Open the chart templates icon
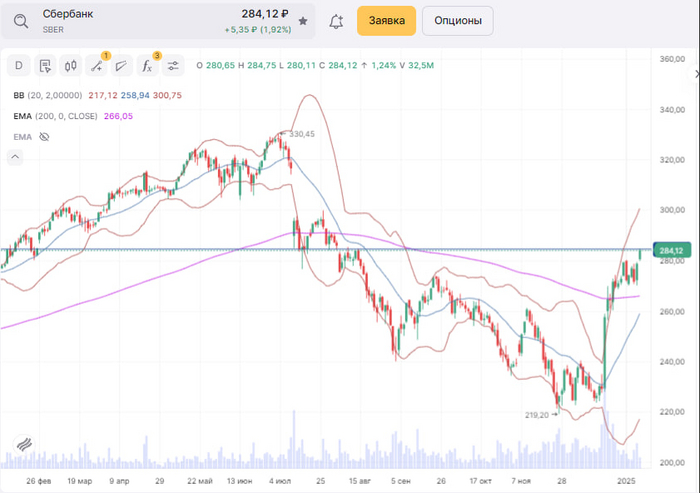Viewport: 700px width, 493px height. pos(45,66)
